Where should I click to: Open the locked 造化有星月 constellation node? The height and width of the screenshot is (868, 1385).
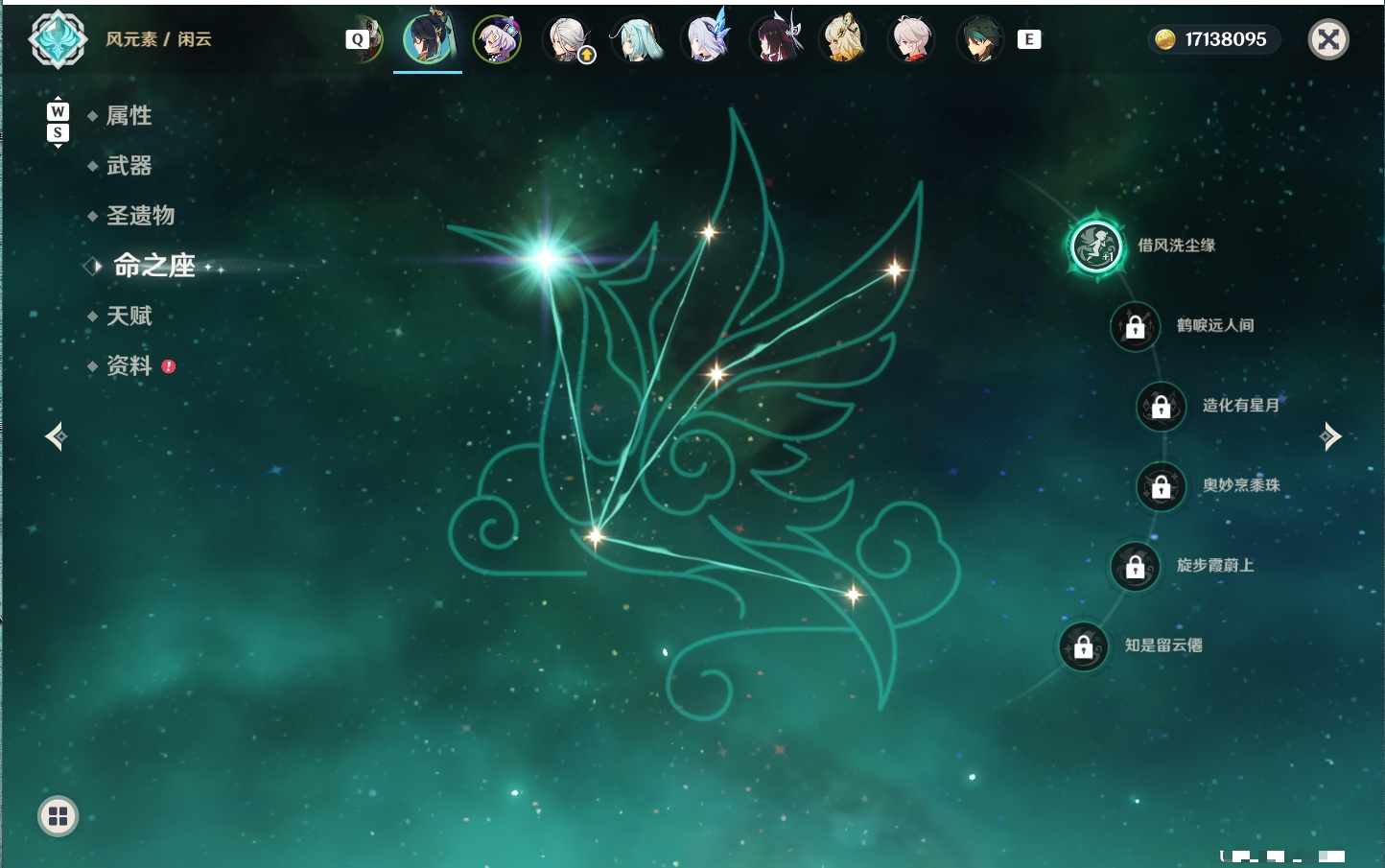(x=1162, y=406)
